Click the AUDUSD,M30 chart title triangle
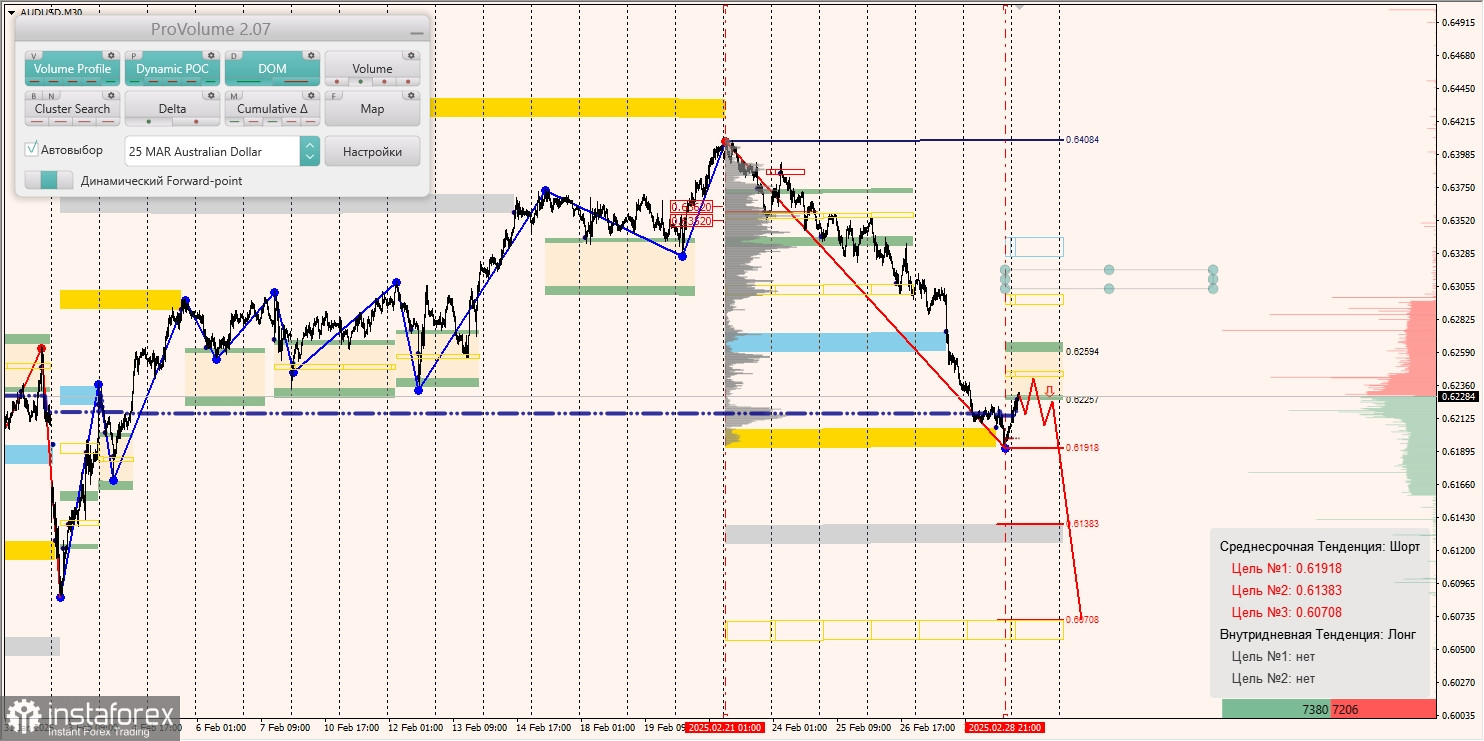This screenshot has height=741, width=1484. pos(11,12)
